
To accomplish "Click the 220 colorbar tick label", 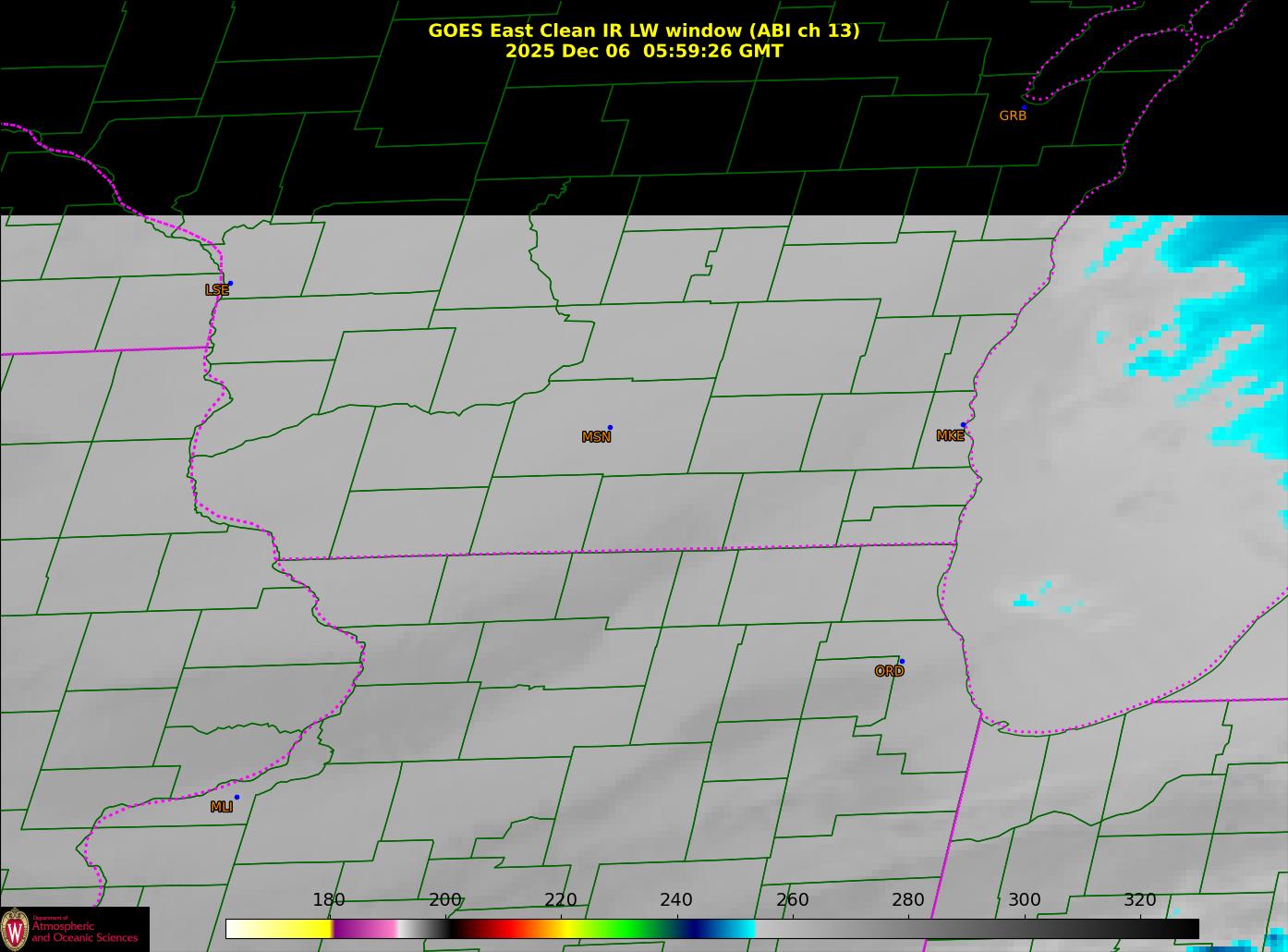I will pyautogui.click(x=561, y=900).
